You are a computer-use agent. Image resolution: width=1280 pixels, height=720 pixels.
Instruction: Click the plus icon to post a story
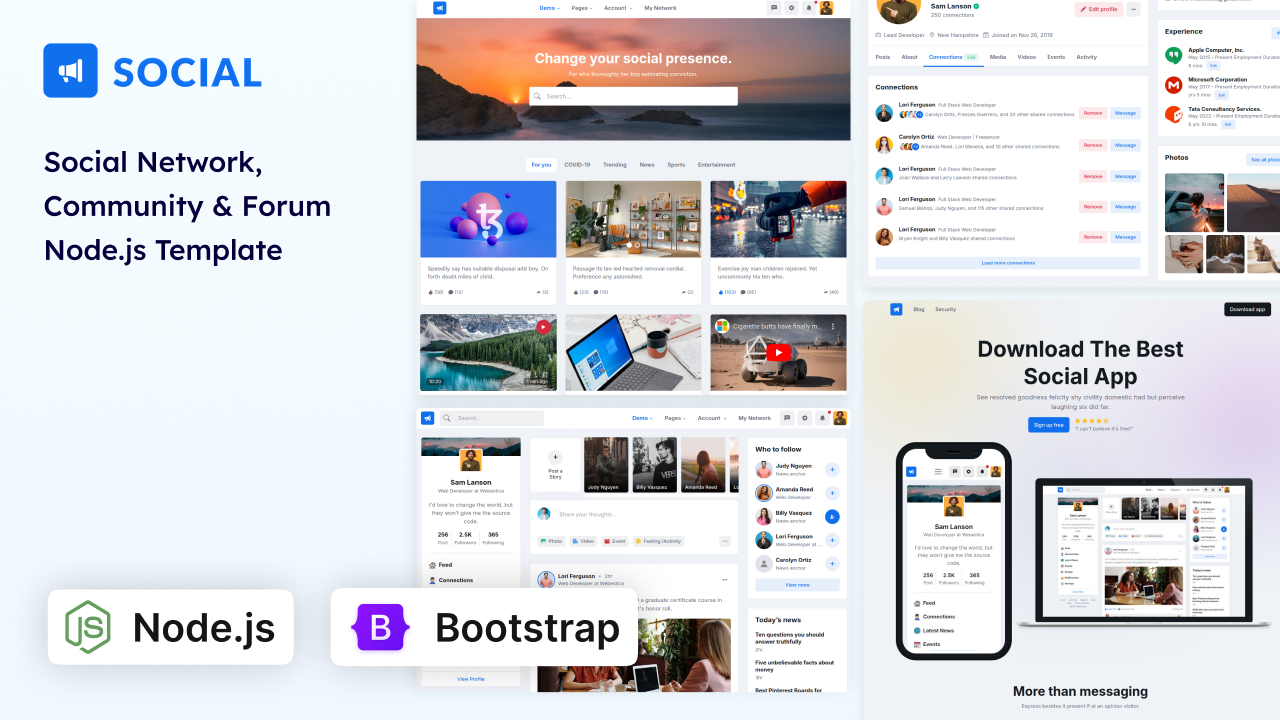tap(555, 457)
